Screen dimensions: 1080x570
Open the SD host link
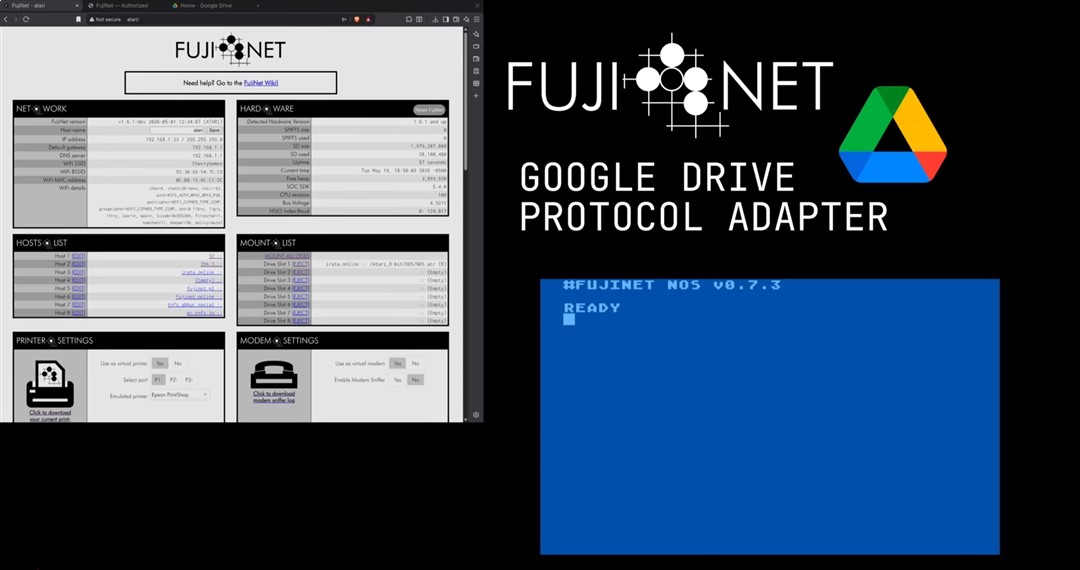(x=215, y=256)
